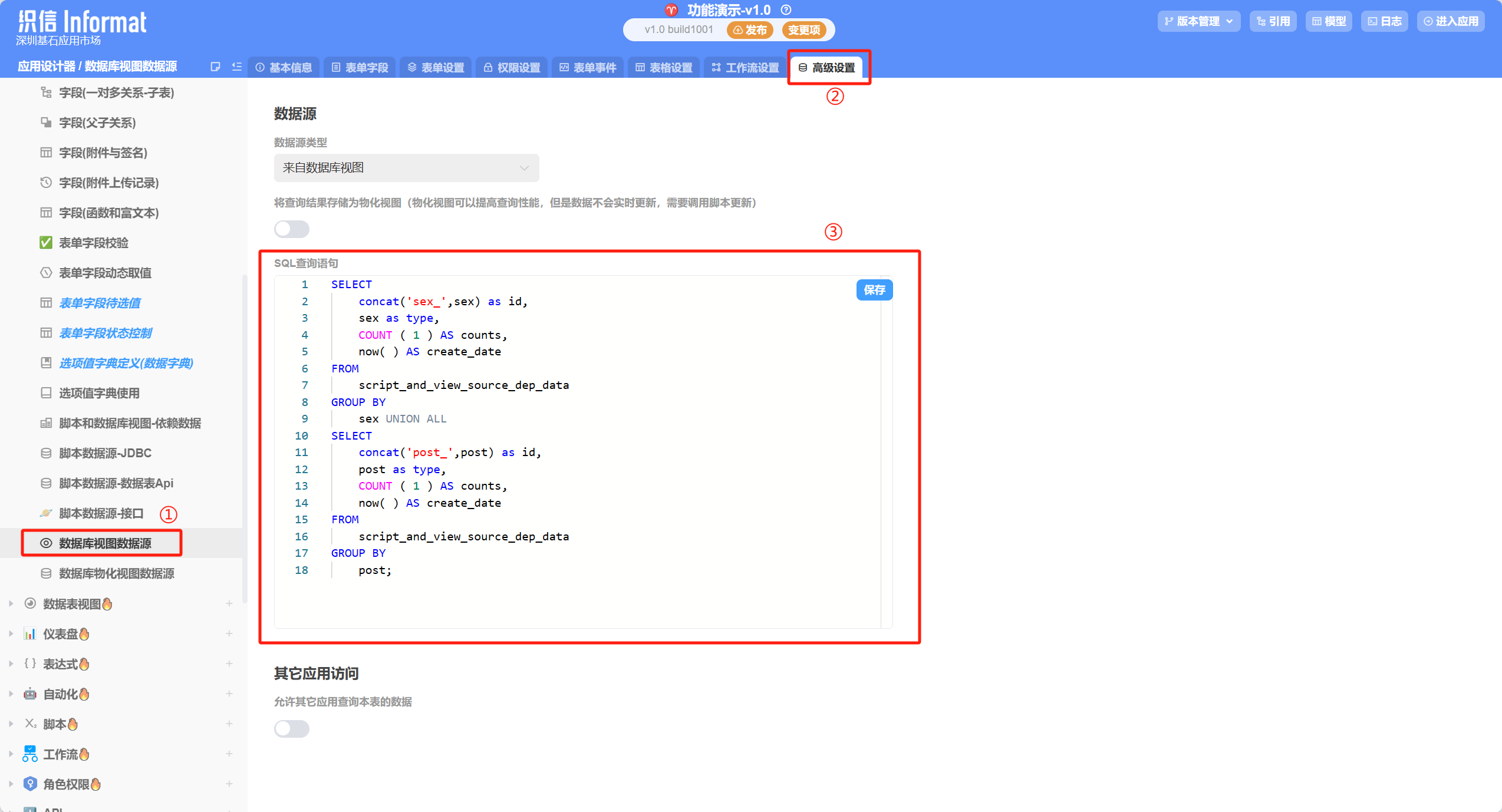Click the 保存 button in SQL editor
The width and height of the screenshot is (1502, 812).
(874, 290)
